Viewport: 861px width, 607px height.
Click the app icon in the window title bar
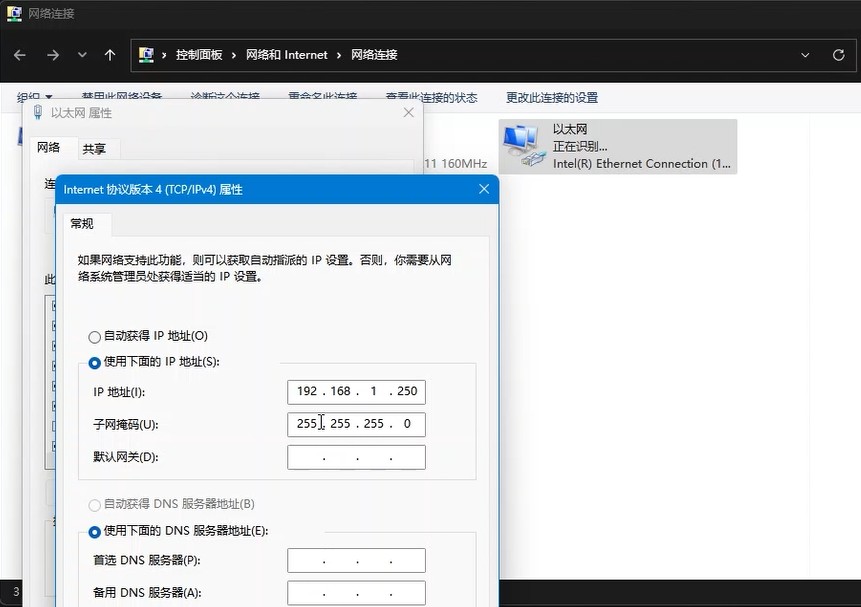[12, 13]
